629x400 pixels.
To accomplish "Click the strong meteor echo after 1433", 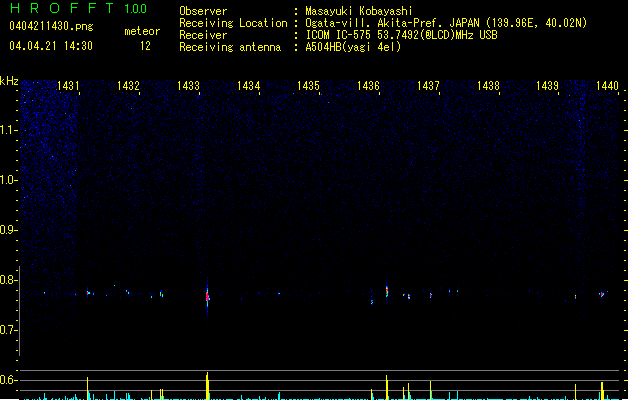I will click(207, 296).
